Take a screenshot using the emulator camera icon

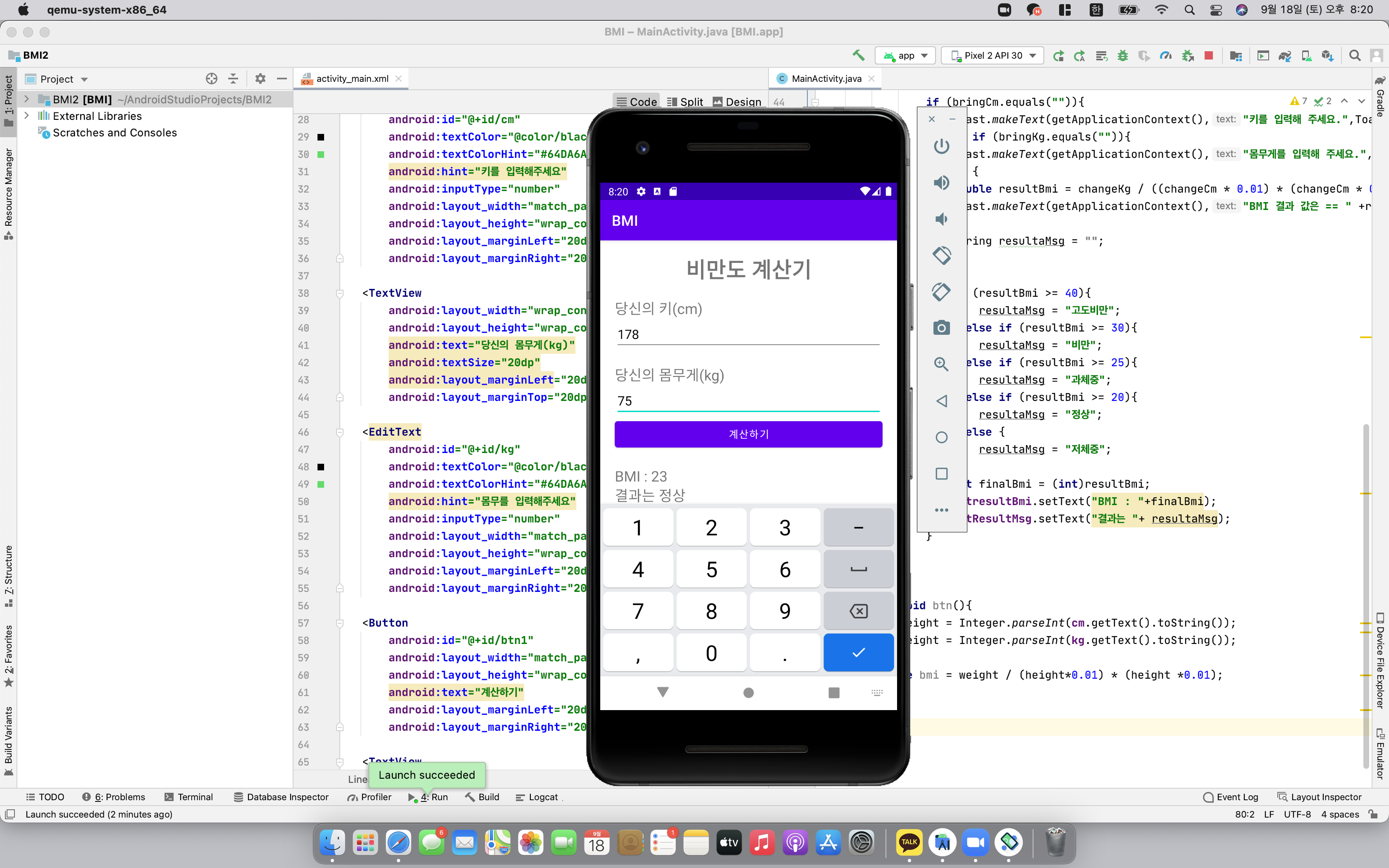coord(941,327)
